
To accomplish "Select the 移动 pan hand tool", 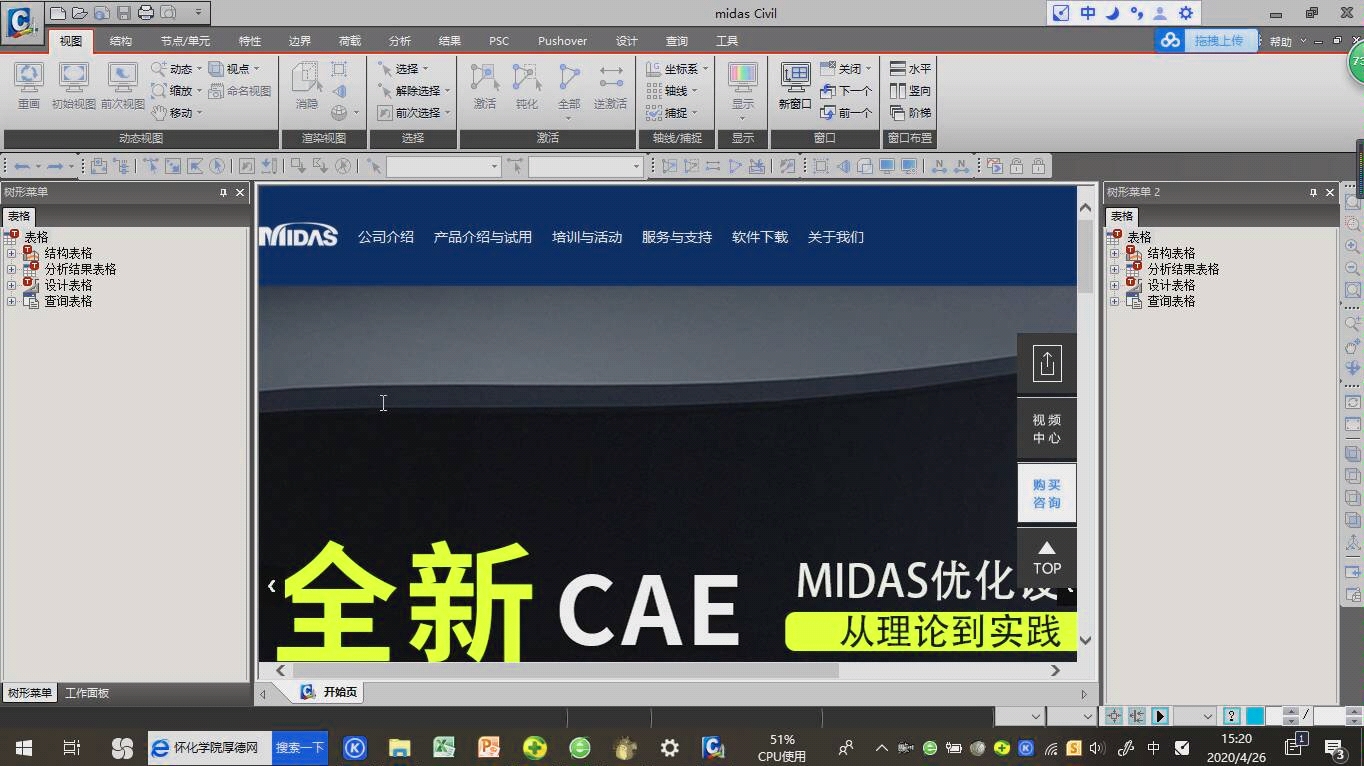I will click(x=176, y=113).
